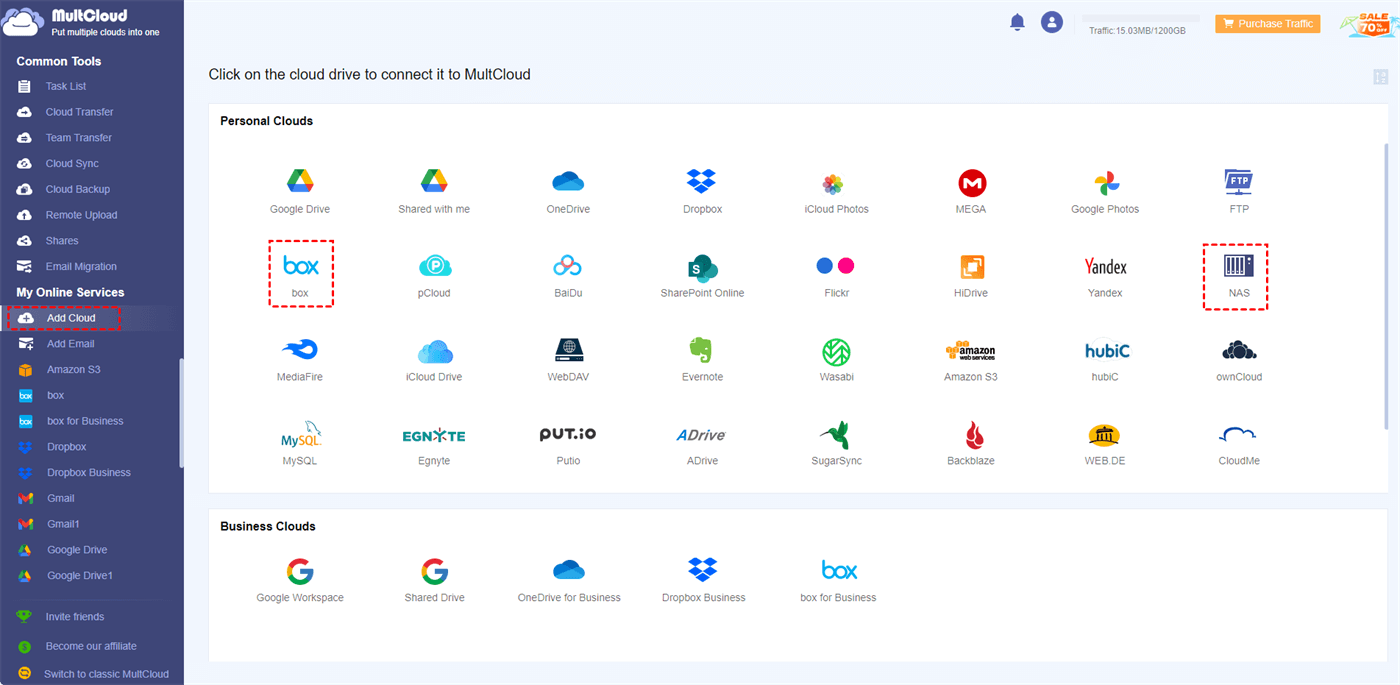Pick the SugarSync icon
Screen dimensions: 1400x685
(834, 434)
